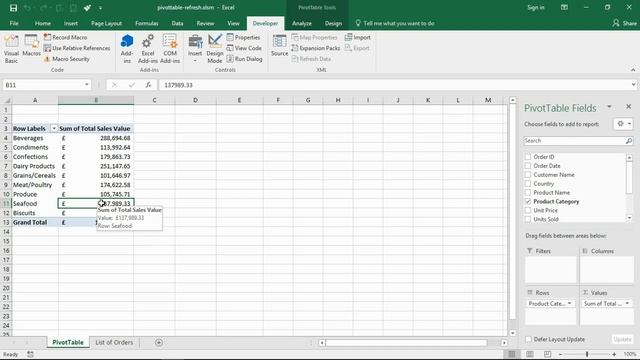
Task: Zoom in with the plus button
Action: coord(614,354)
